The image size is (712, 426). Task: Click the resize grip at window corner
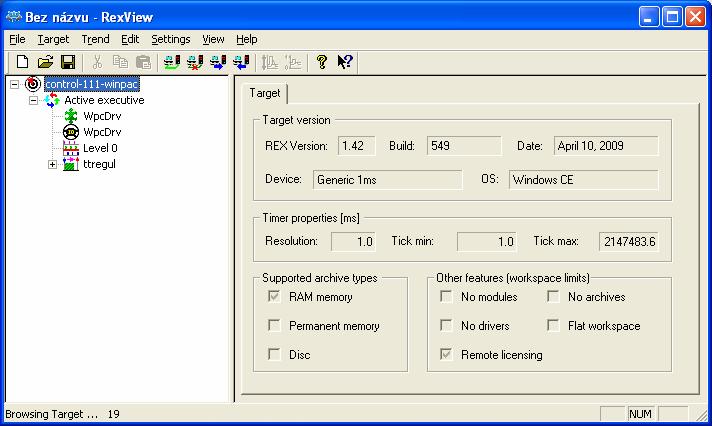click(x=701, y=414)
